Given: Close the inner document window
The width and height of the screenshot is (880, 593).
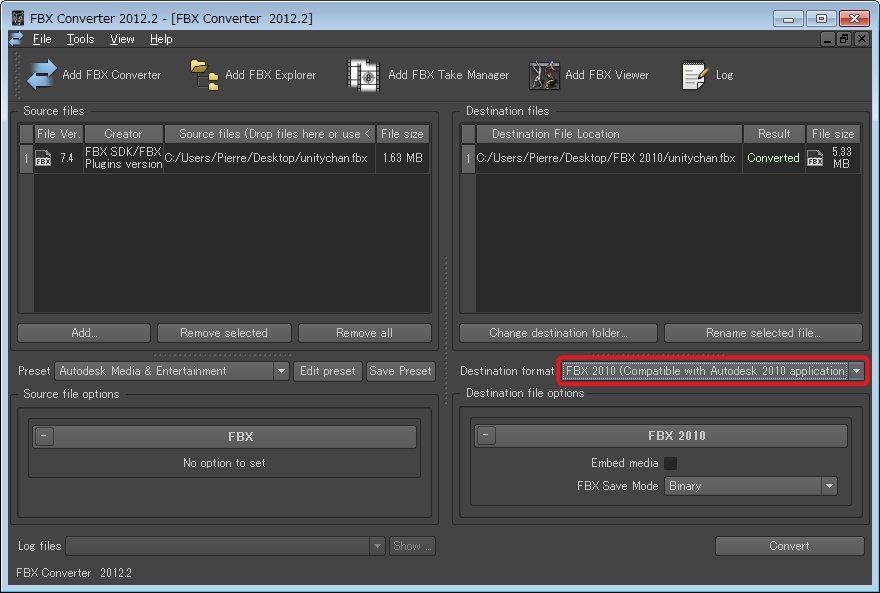Looking at the screenshot, I should tap(861, 39).
